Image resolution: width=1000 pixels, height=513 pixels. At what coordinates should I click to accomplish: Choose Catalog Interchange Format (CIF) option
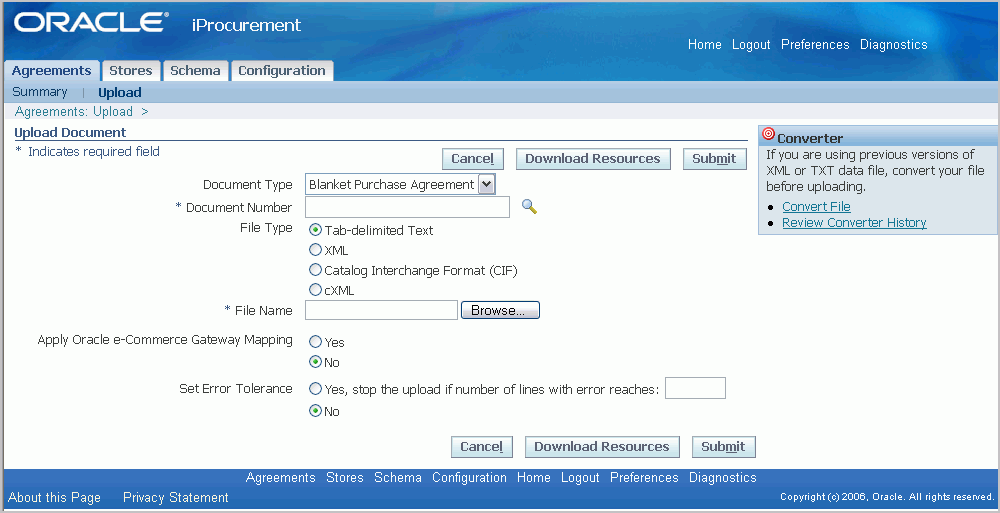tap(315, 269)
